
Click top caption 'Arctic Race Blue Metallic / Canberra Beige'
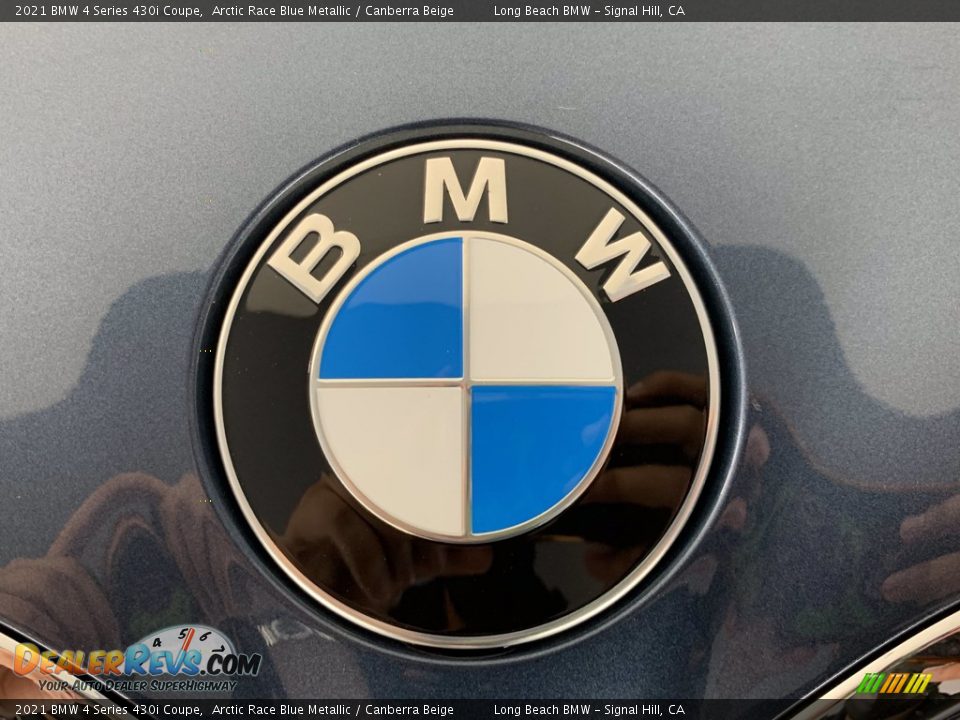(x=332, y=10)
